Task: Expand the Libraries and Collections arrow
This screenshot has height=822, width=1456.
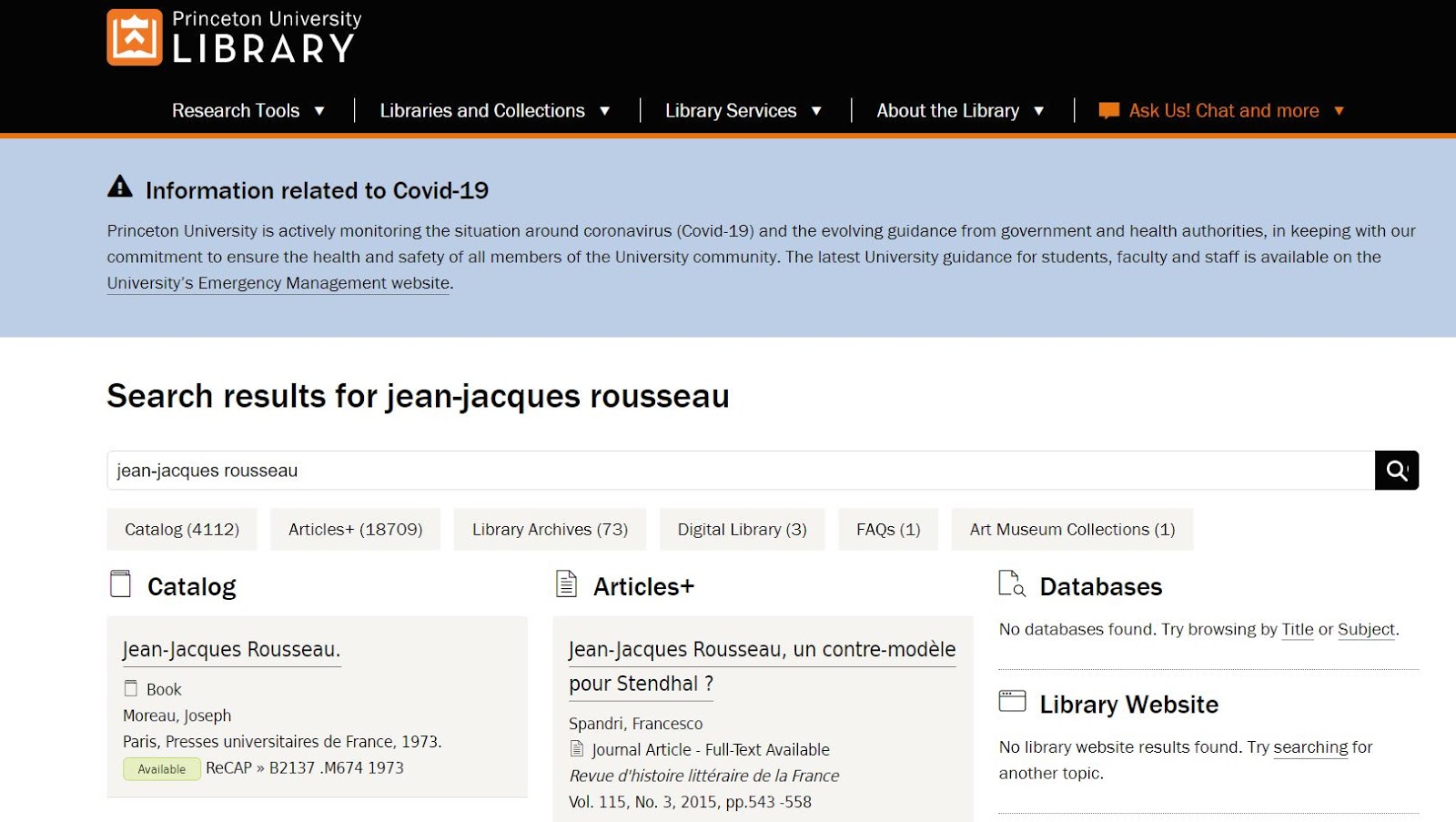Action: pos(604,111)
